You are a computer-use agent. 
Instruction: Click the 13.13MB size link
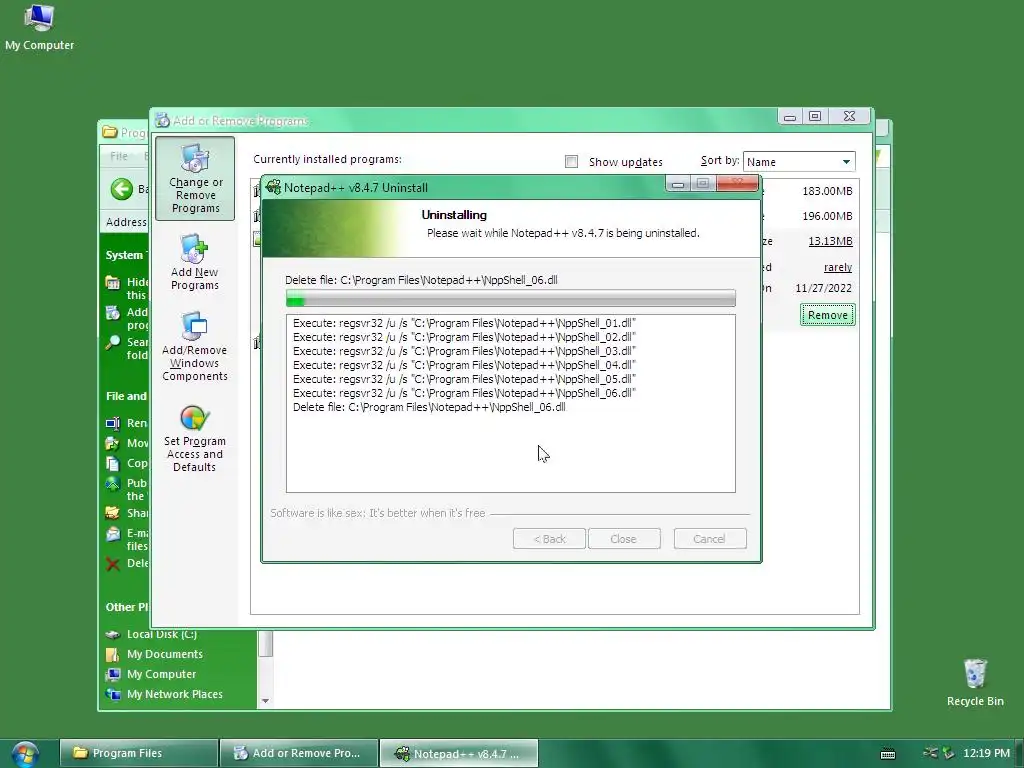tap(830, 241)
